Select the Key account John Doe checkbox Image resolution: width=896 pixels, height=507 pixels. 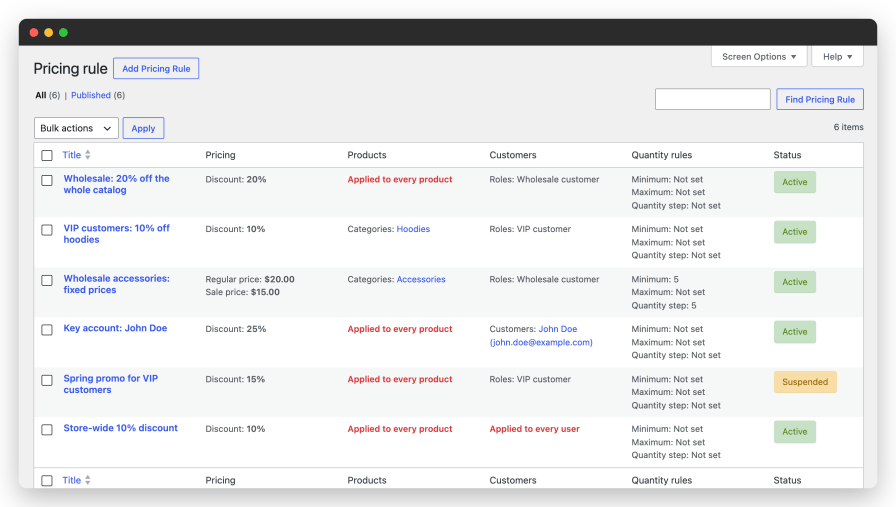tap(47, 330)
